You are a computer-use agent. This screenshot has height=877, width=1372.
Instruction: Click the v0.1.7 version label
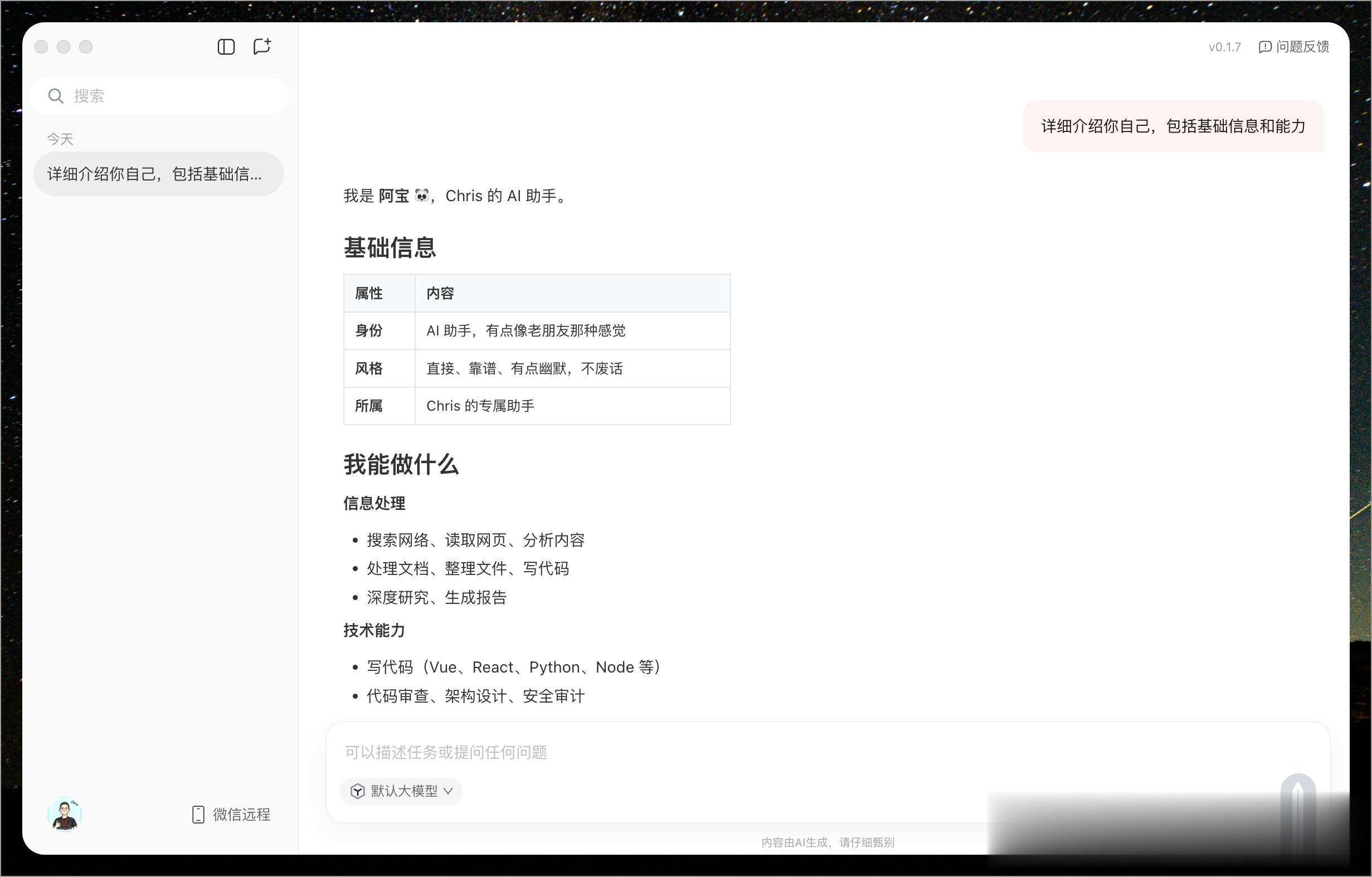[x=1224, y=47]
